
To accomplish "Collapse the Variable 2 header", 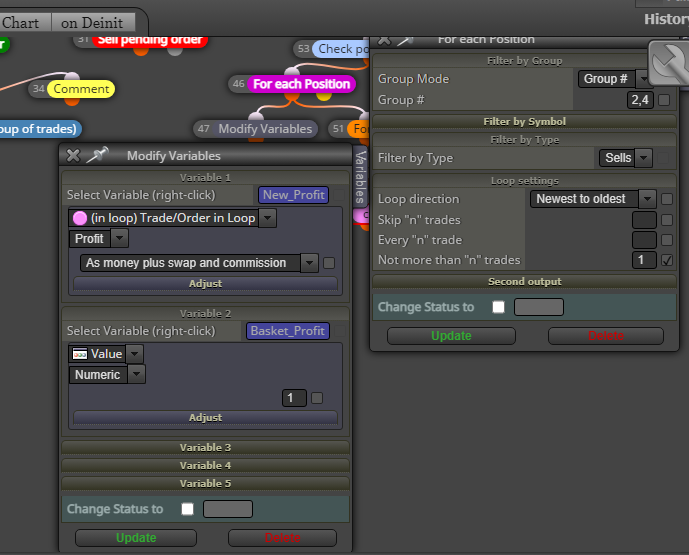I will click(205, 313).
